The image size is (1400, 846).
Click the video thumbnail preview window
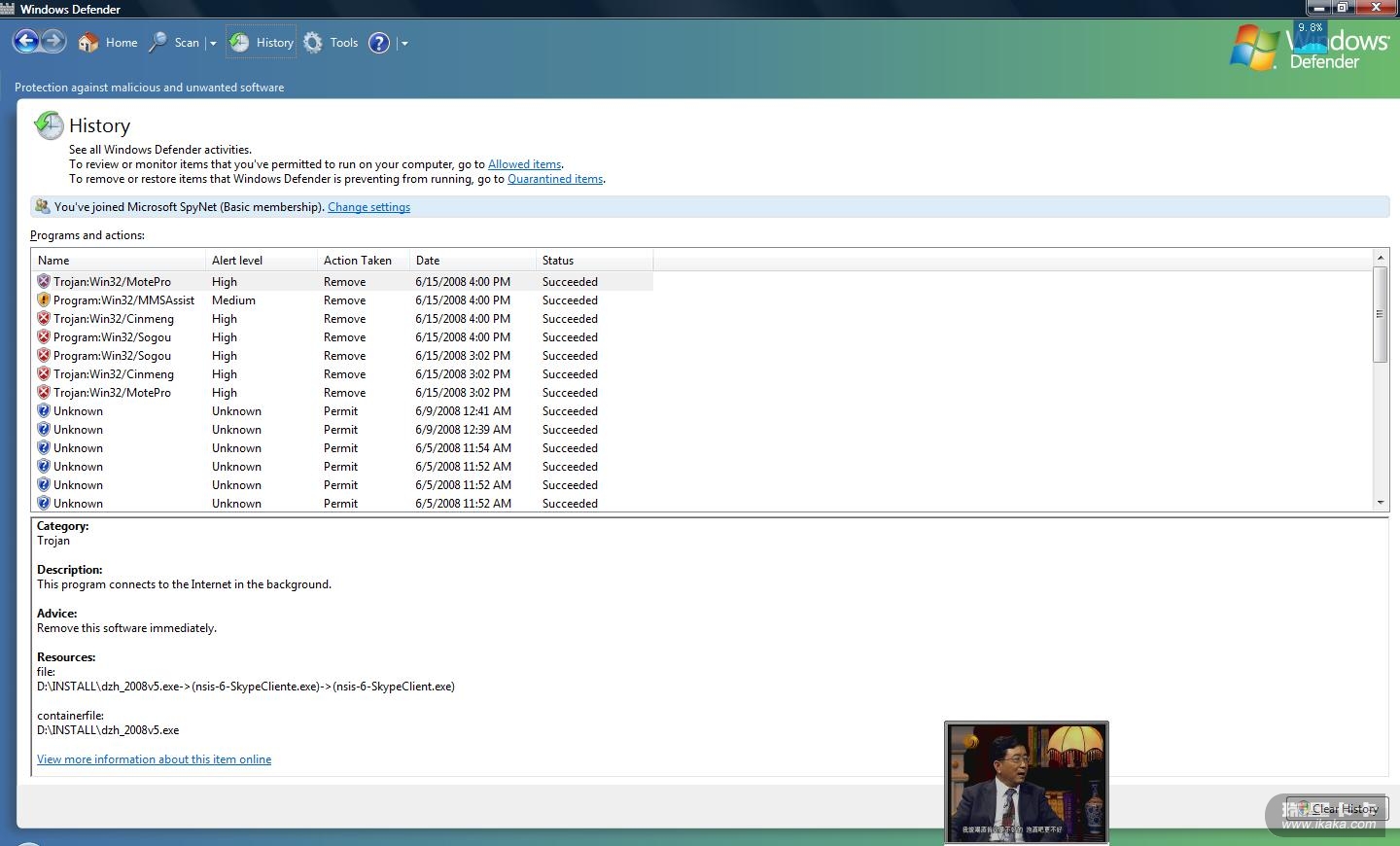click(x=1026, y=782)
